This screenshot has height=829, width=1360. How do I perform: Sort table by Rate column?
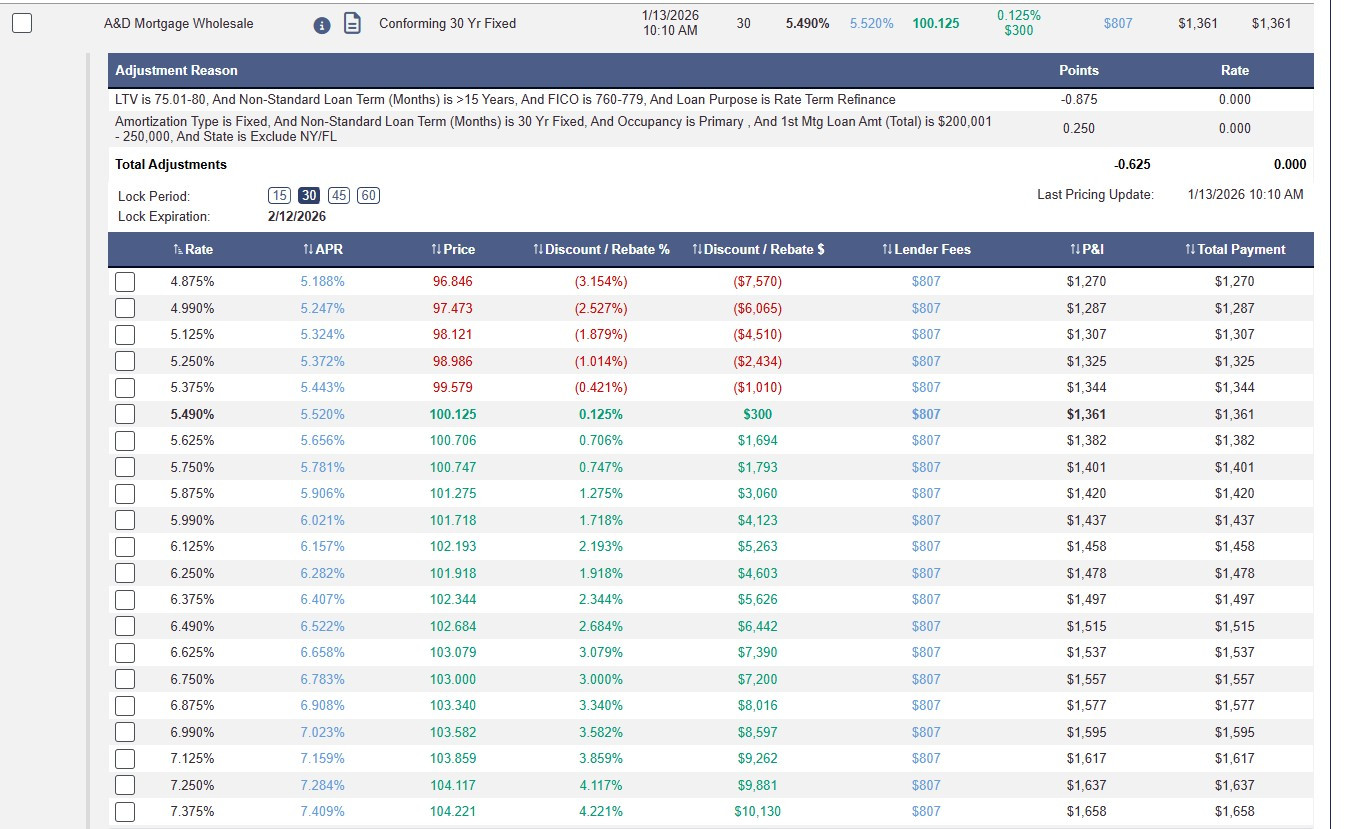(193, 250)
